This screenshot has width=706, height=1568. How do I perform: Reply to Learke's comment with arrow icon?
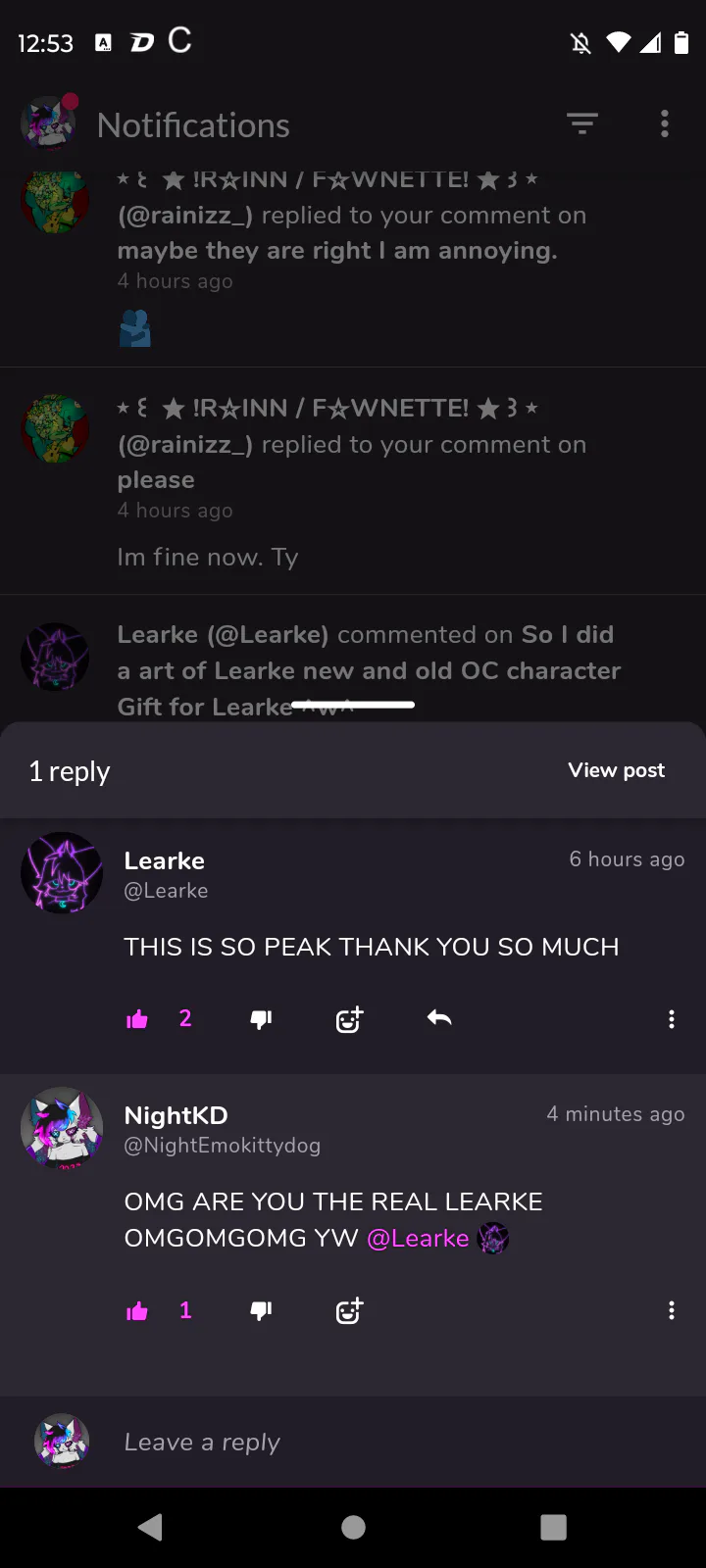point(439,1019)
